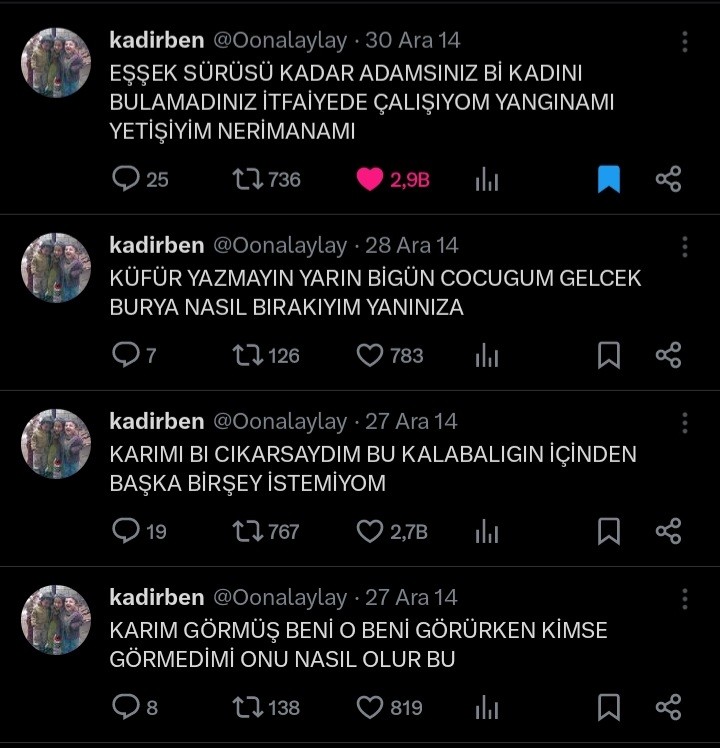This screenshot has width=720, height=748.
Task: Open the 30 Ara 14 timestamp link
Action: pyautogui.click(x=413, y=41)
